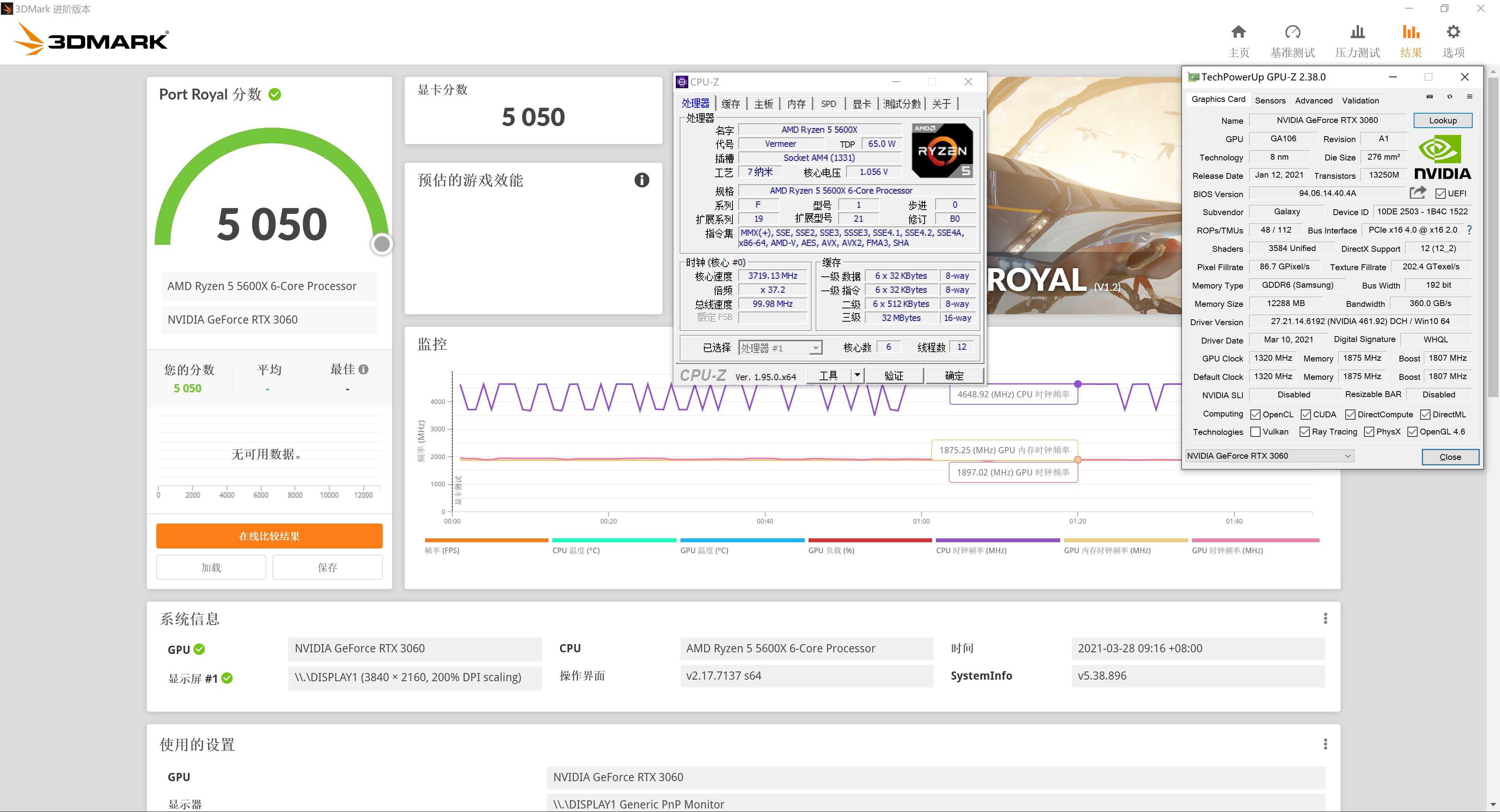The height and width of the screenshot is (812, 1500).
Task: Click the info icon on 预估的游戏效能 panel
Action: 642,180
